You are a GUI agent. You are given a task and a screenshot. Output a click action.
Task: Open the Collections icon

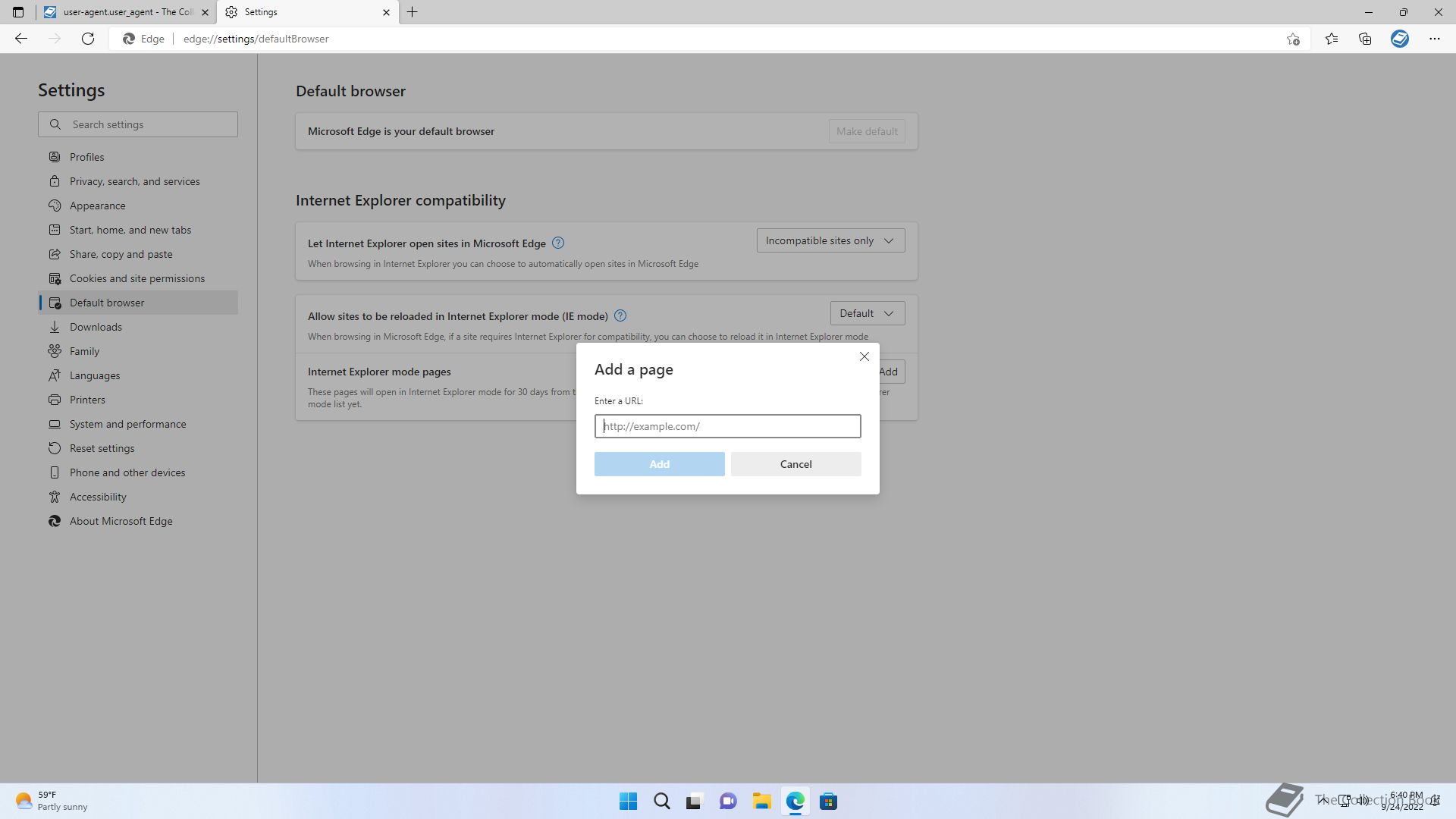click(1365, 39)
